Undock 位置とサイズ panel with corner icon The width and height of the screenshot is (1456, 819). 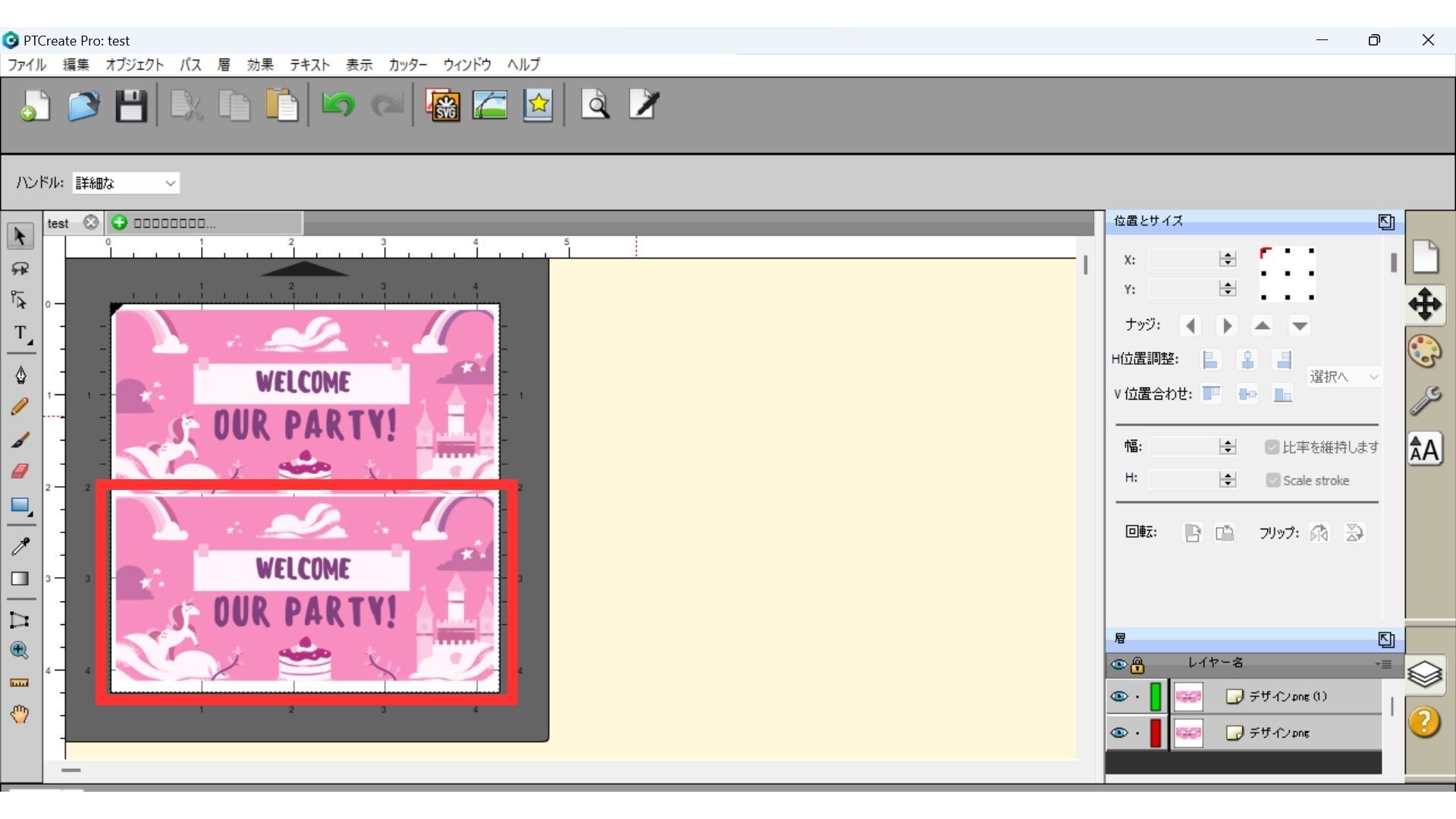click(x=1386, y=222)
